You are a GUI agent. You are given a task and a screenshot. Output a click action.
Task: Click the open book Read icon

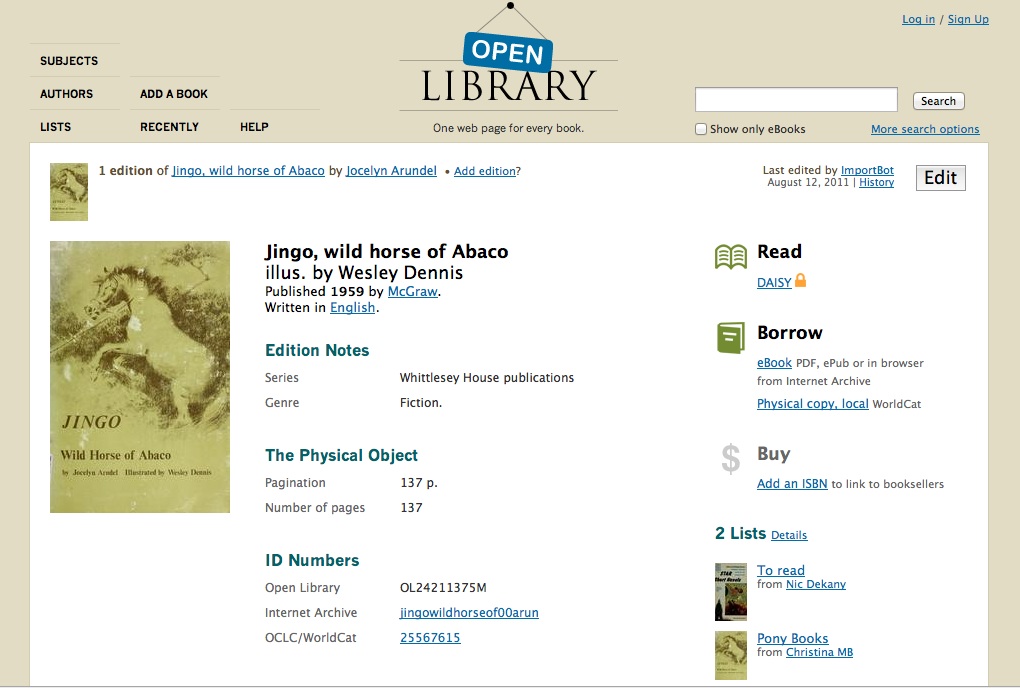click(x=731, y=256)
